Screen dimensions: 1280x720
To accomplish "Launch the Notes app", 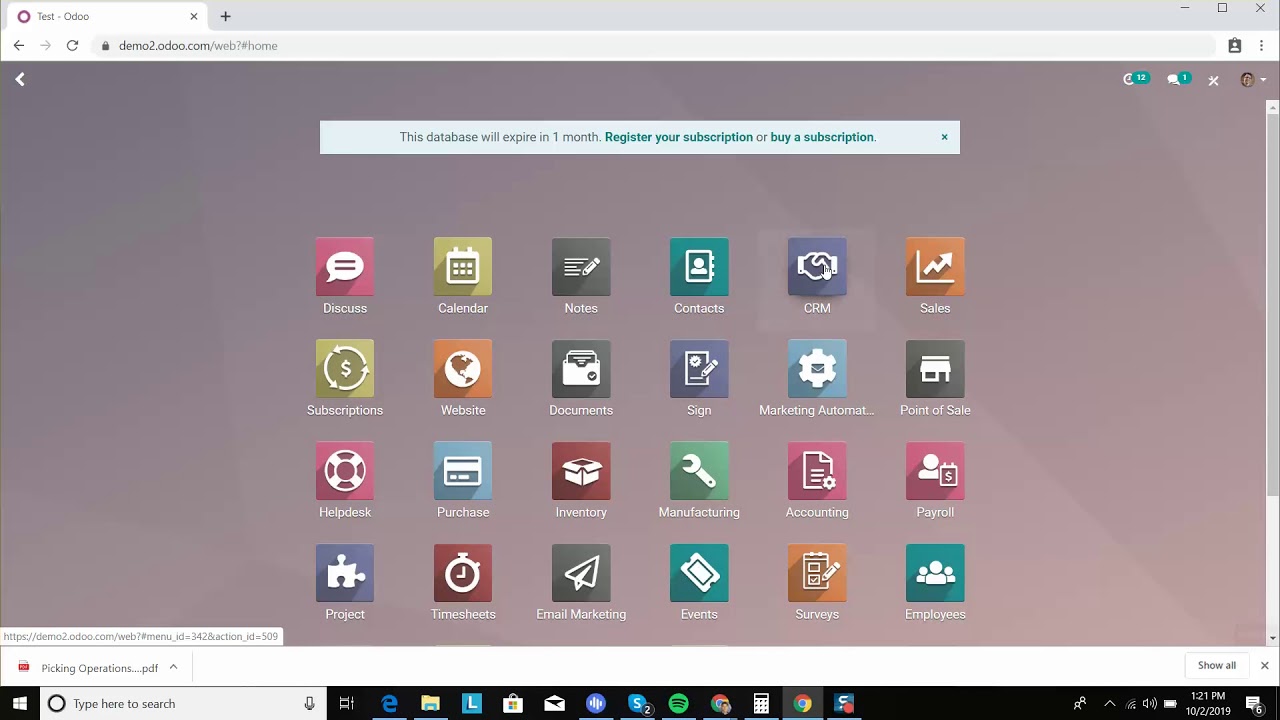I will 581,267.
